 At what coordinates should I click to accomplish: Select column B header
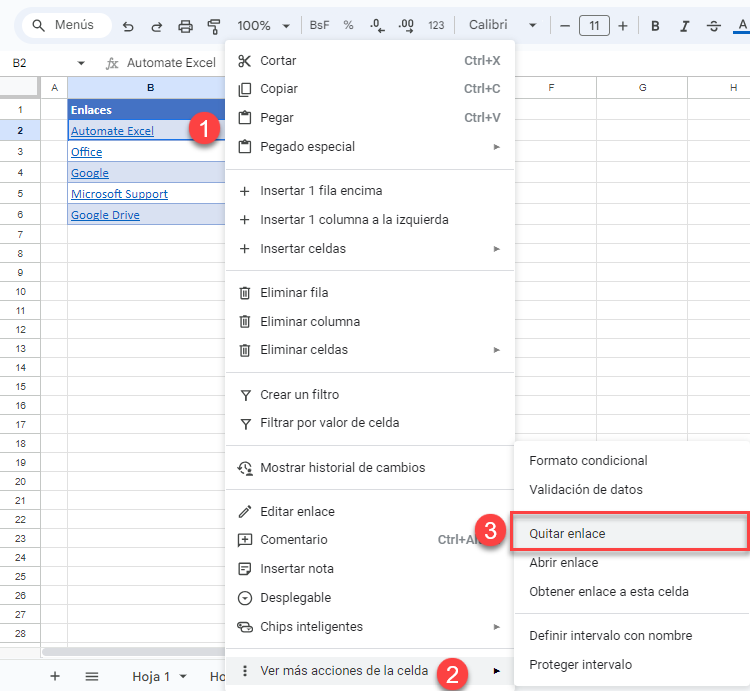point(146,88)
